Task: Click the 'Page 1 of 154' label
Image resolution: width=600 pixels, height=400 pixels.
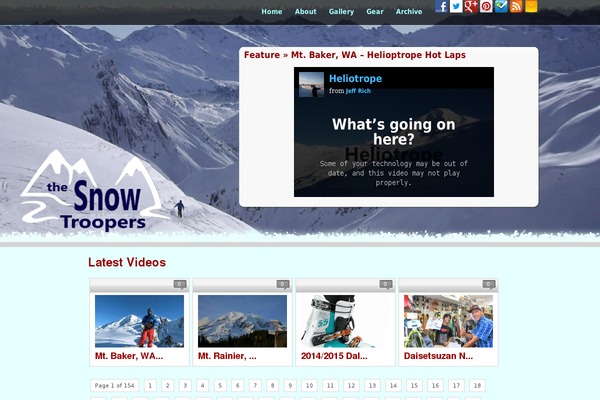Action: click(114, 385)
